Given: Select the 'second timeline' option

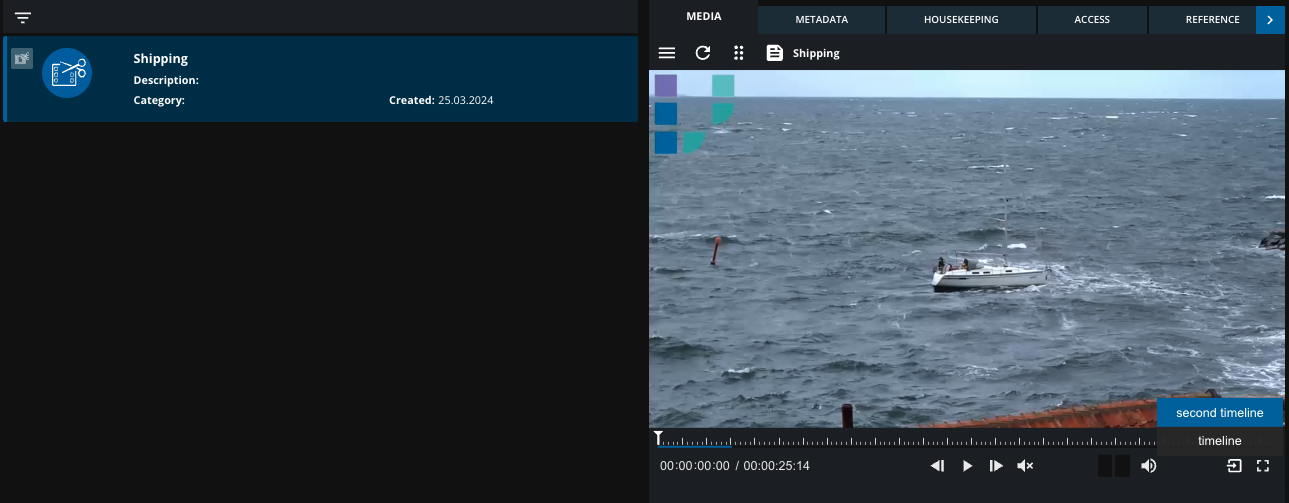Looking at the screenshot, I should pyautogui.click(x=1219, y=413).
